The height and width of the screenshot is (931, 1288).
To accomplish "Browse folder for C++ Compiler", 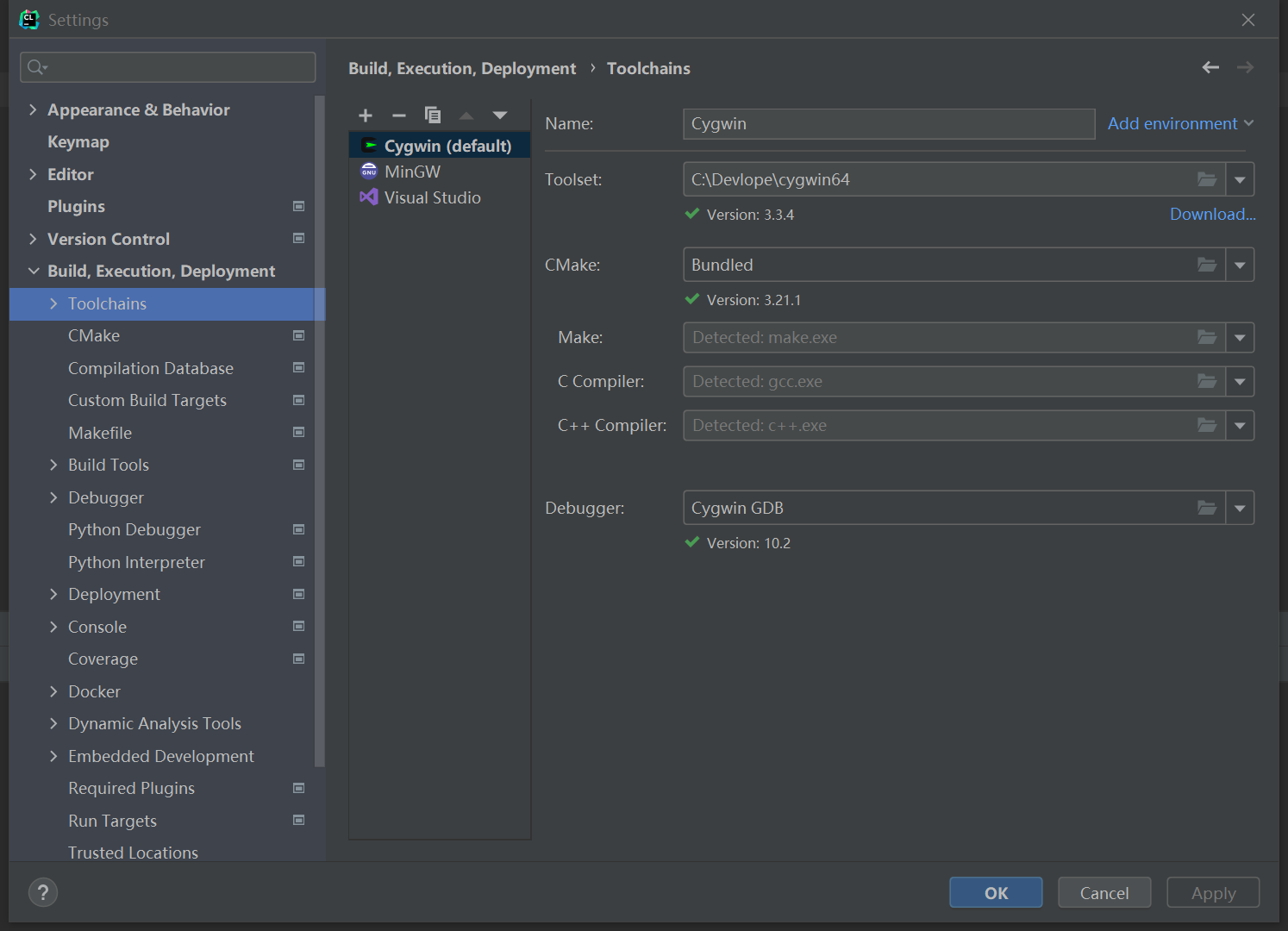I will (1207, 425).
